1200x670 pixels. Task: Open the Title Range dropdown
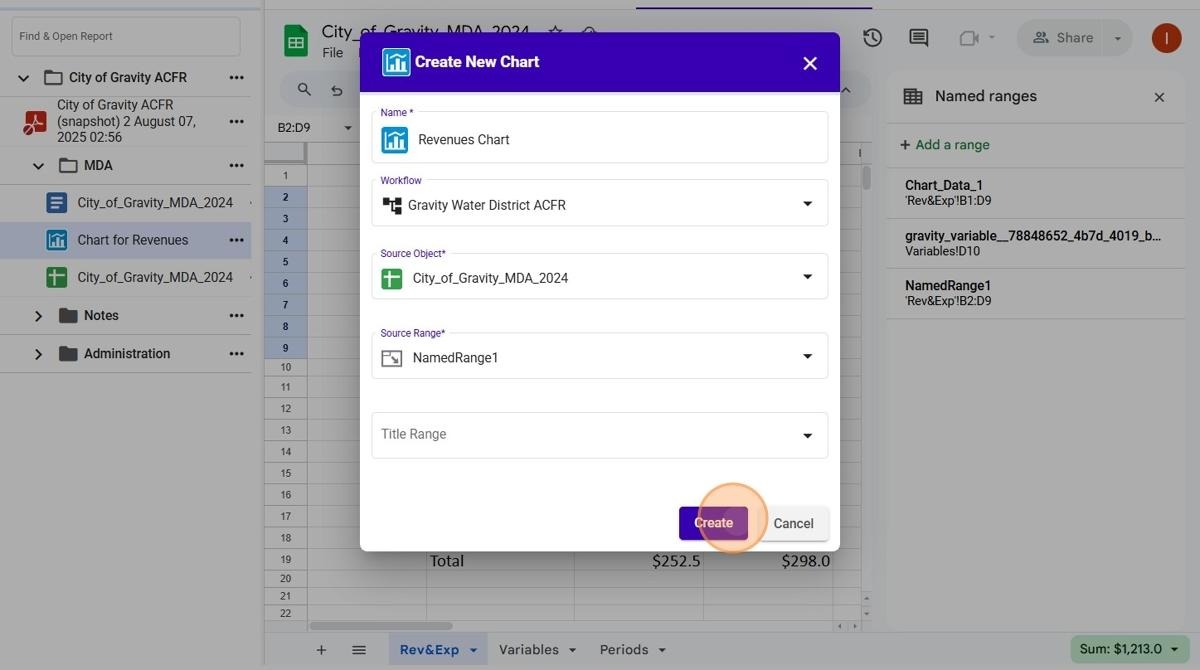[x=600, y=435]
